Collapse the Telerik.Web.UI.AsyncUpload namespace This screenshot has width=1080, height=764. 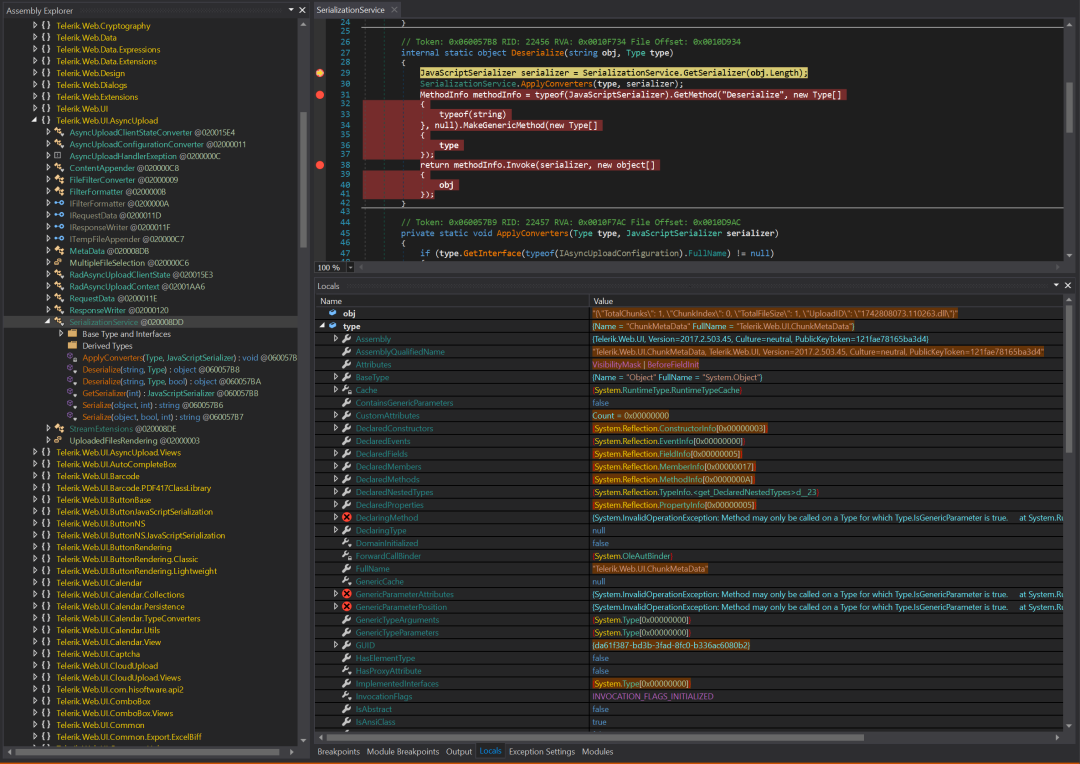[35, 121]
